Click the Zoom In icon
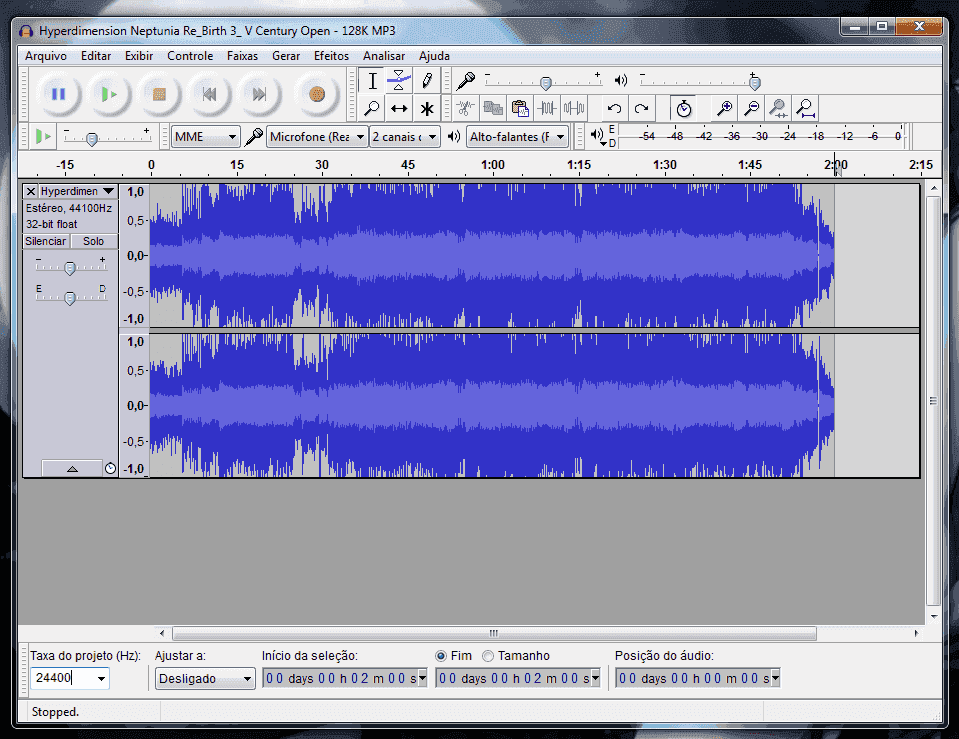This screenshot has height=739, width=959. pos(725,109)
